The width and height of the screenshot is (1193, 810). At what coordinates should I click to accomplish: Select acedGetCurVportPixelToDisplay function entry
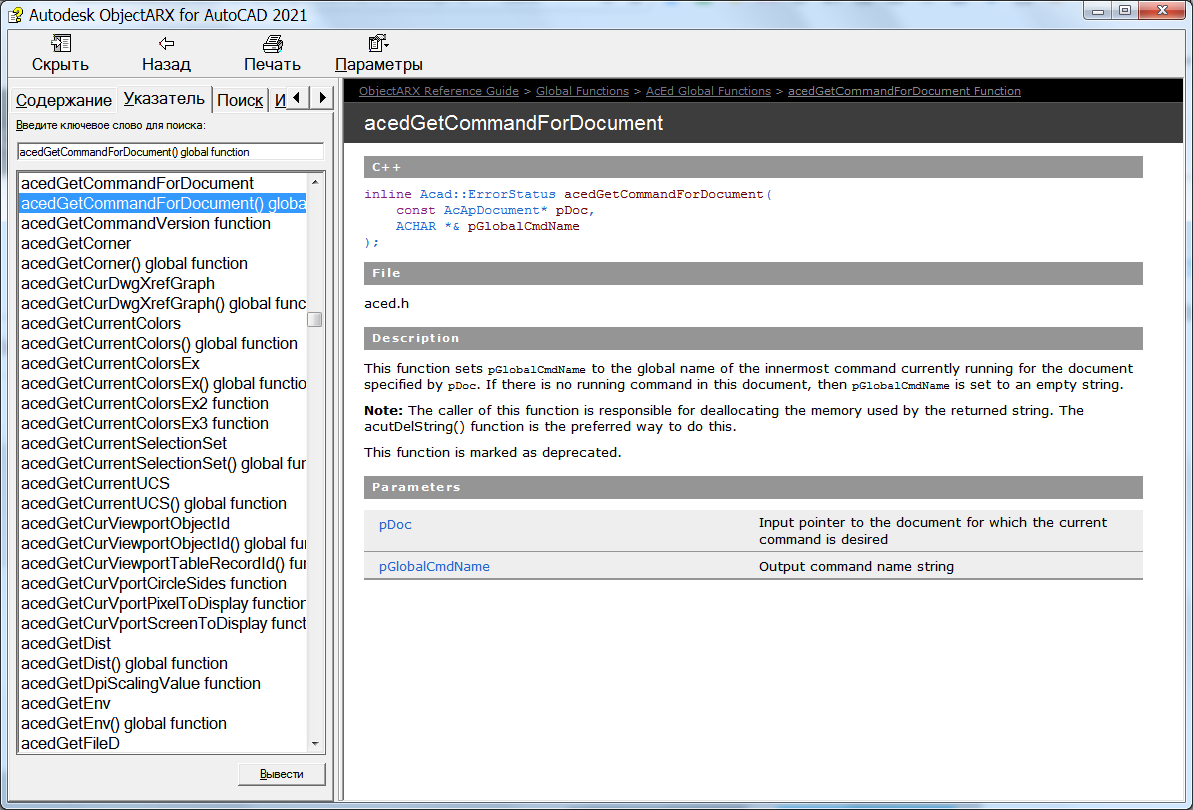[163, 604]
